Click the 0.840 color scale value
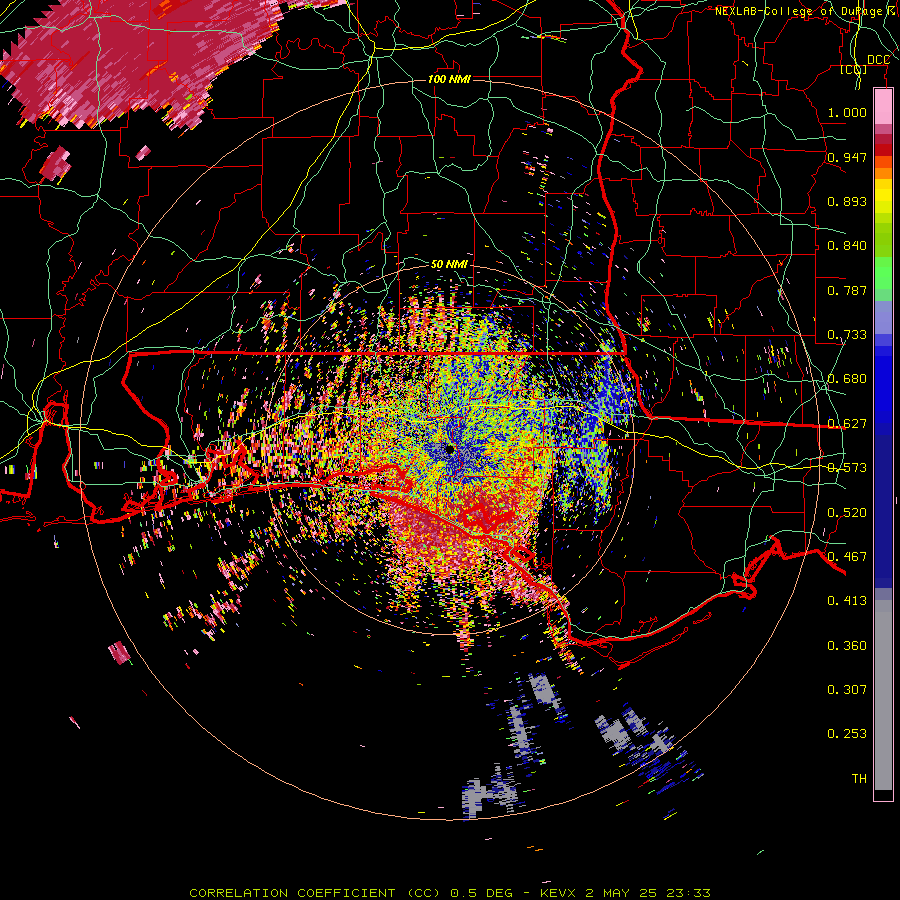This screenshot has width=900, height=900. pyautogui.click(x=847, y=246)
